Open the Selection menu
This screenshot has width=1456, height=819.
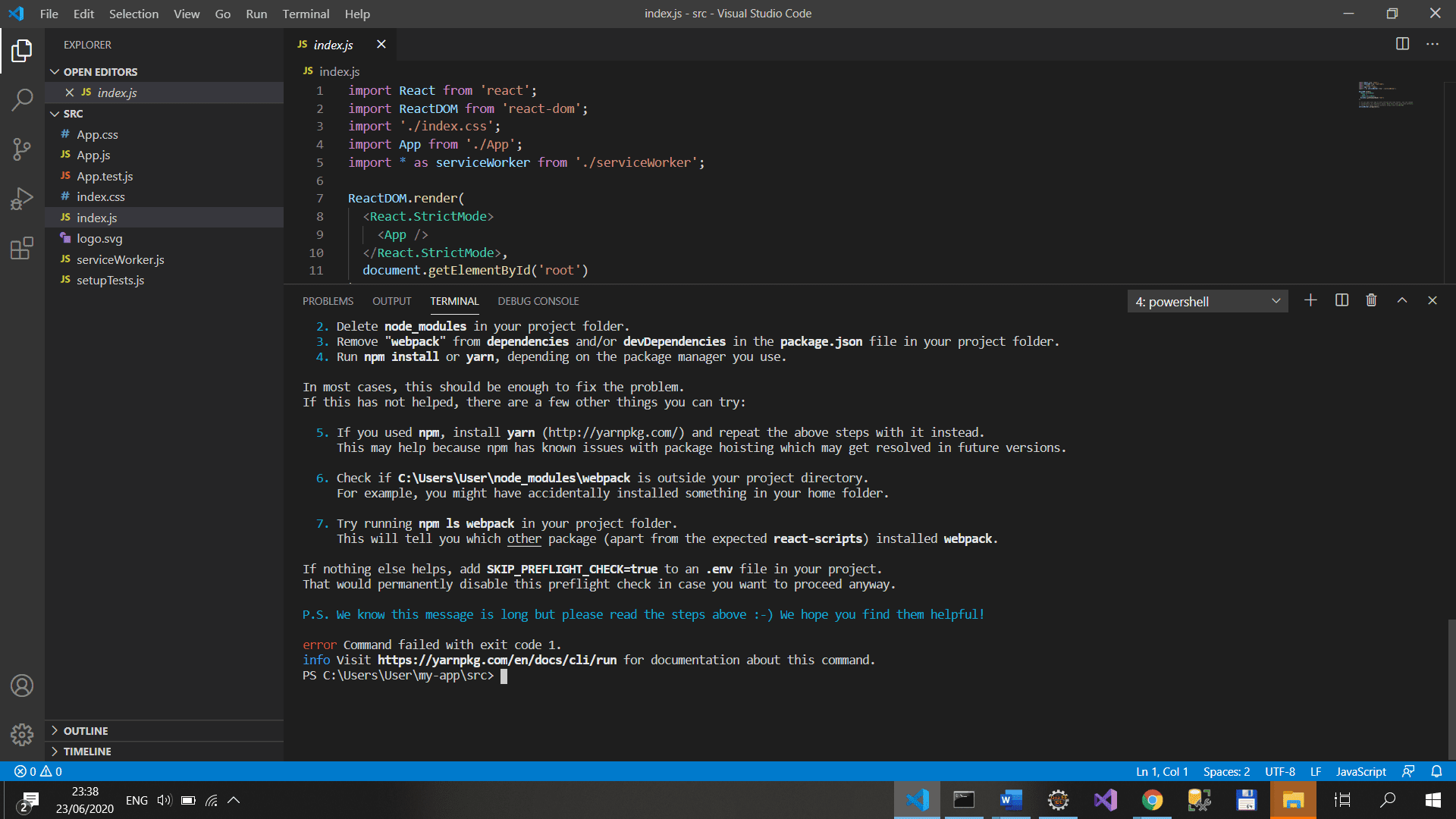(x=133, y=14)
